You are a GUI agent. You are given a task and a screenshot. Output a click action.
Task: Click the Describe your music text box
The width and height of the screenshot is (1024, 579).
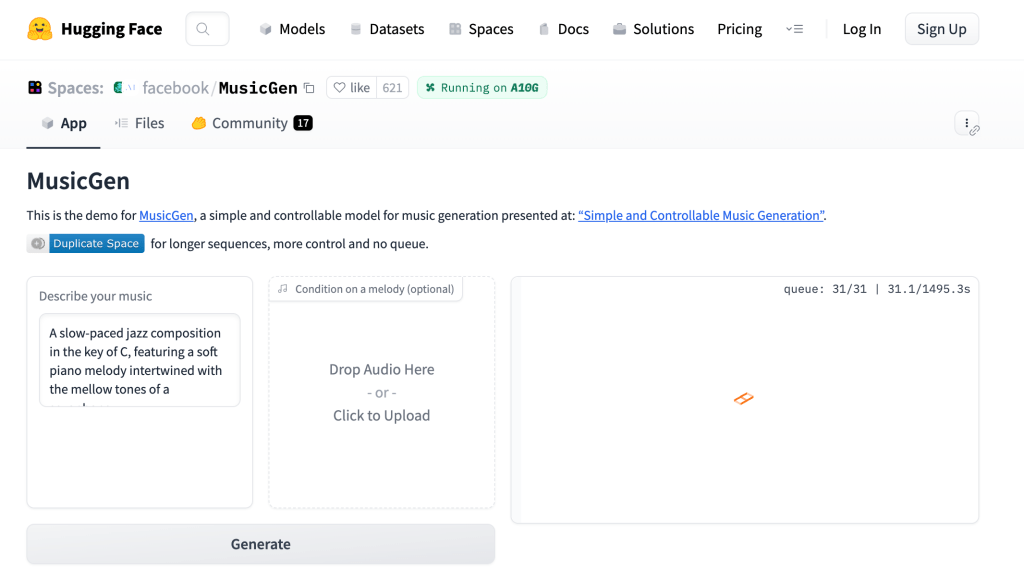(x=139, y=360)
